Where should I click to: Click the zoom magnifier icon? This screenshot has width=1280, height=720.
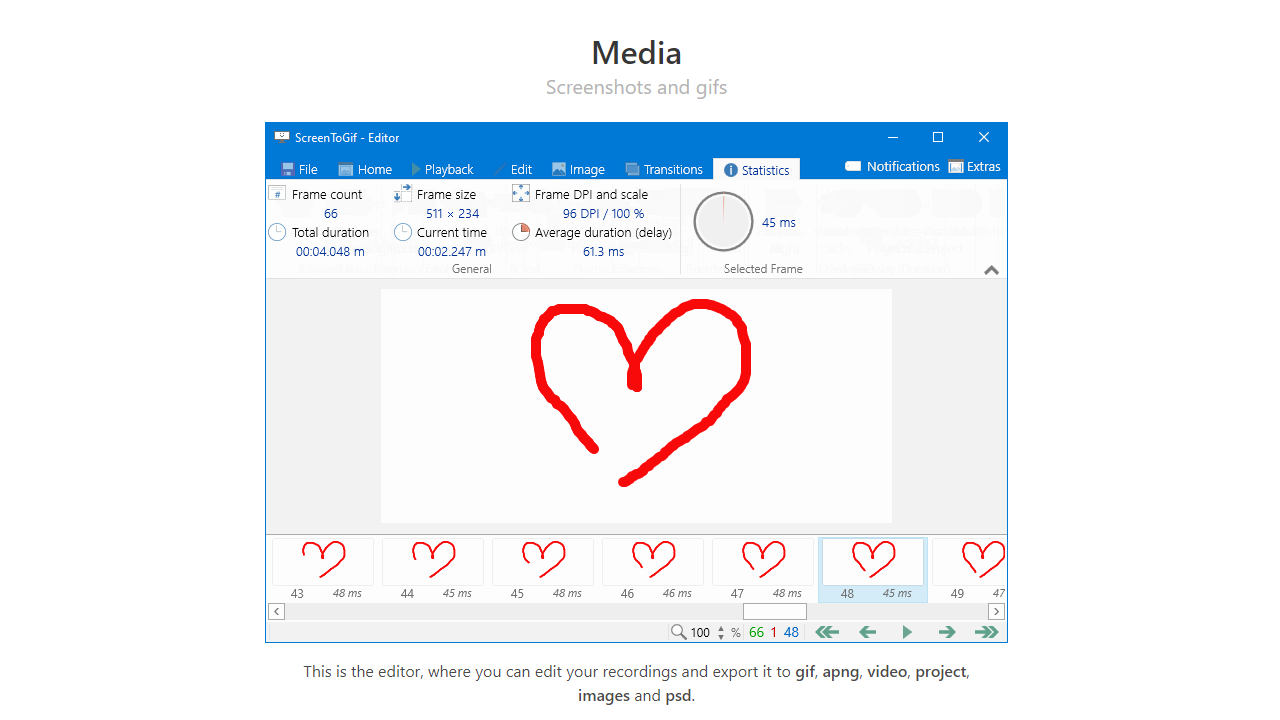click(678, 632)
